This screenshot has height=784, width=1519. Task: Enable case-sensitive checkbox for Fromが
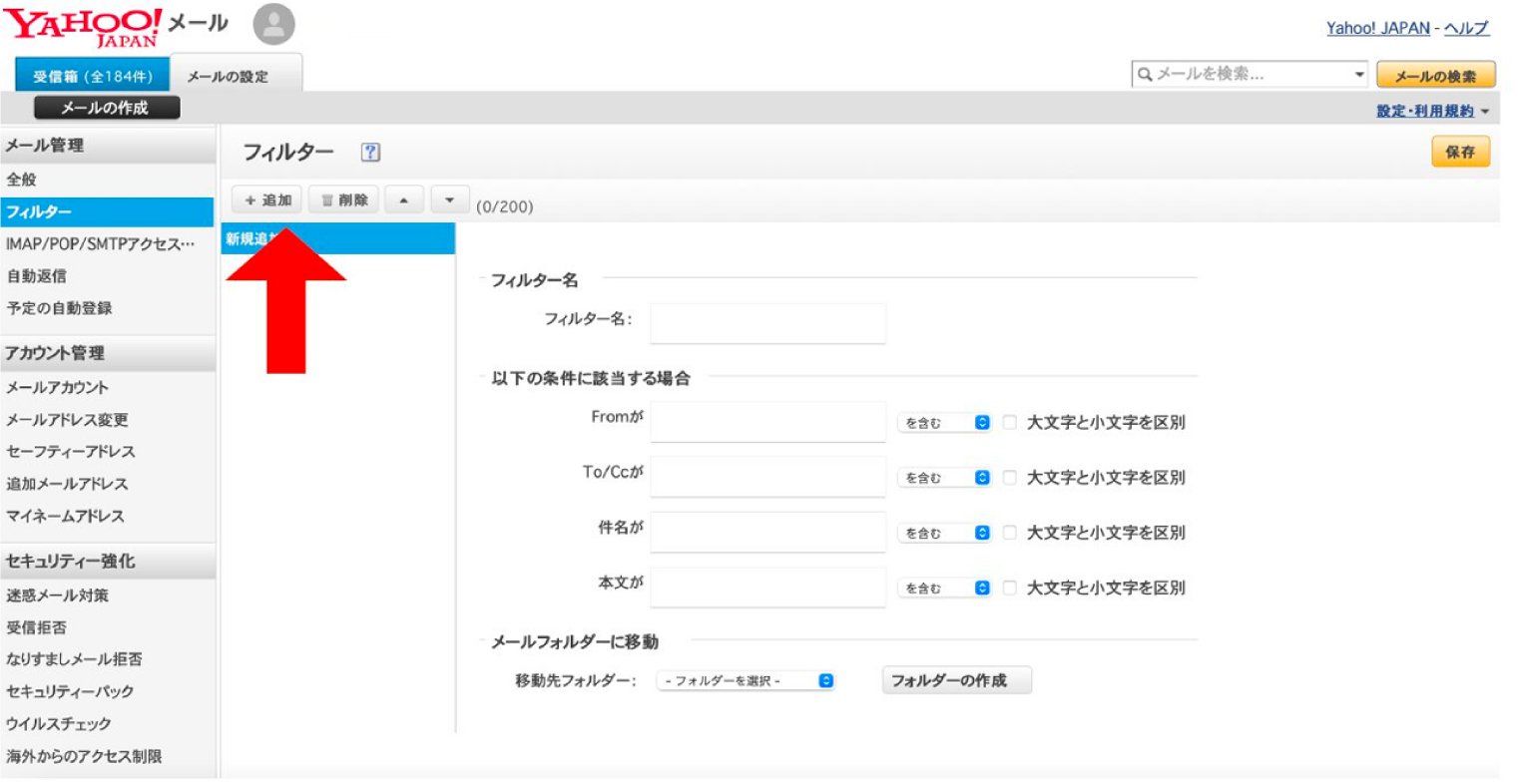(x=1009, y=422)
